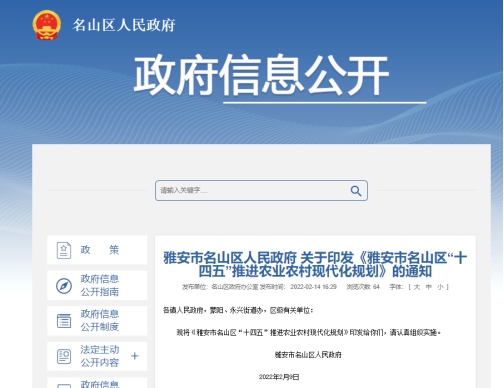Click the news icon for 法定主动公开内容
This screenshot has width=504, height=388.
pyautogui.click(x=64, y=356)
